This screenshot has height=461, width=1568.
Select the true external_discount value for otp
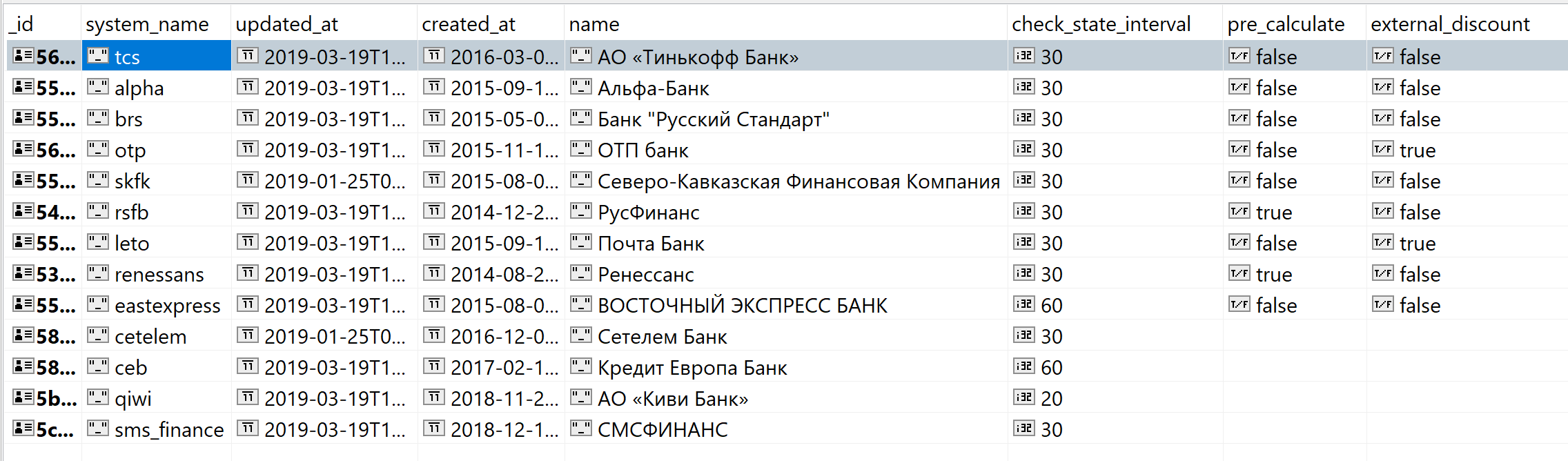[1418, 150]
